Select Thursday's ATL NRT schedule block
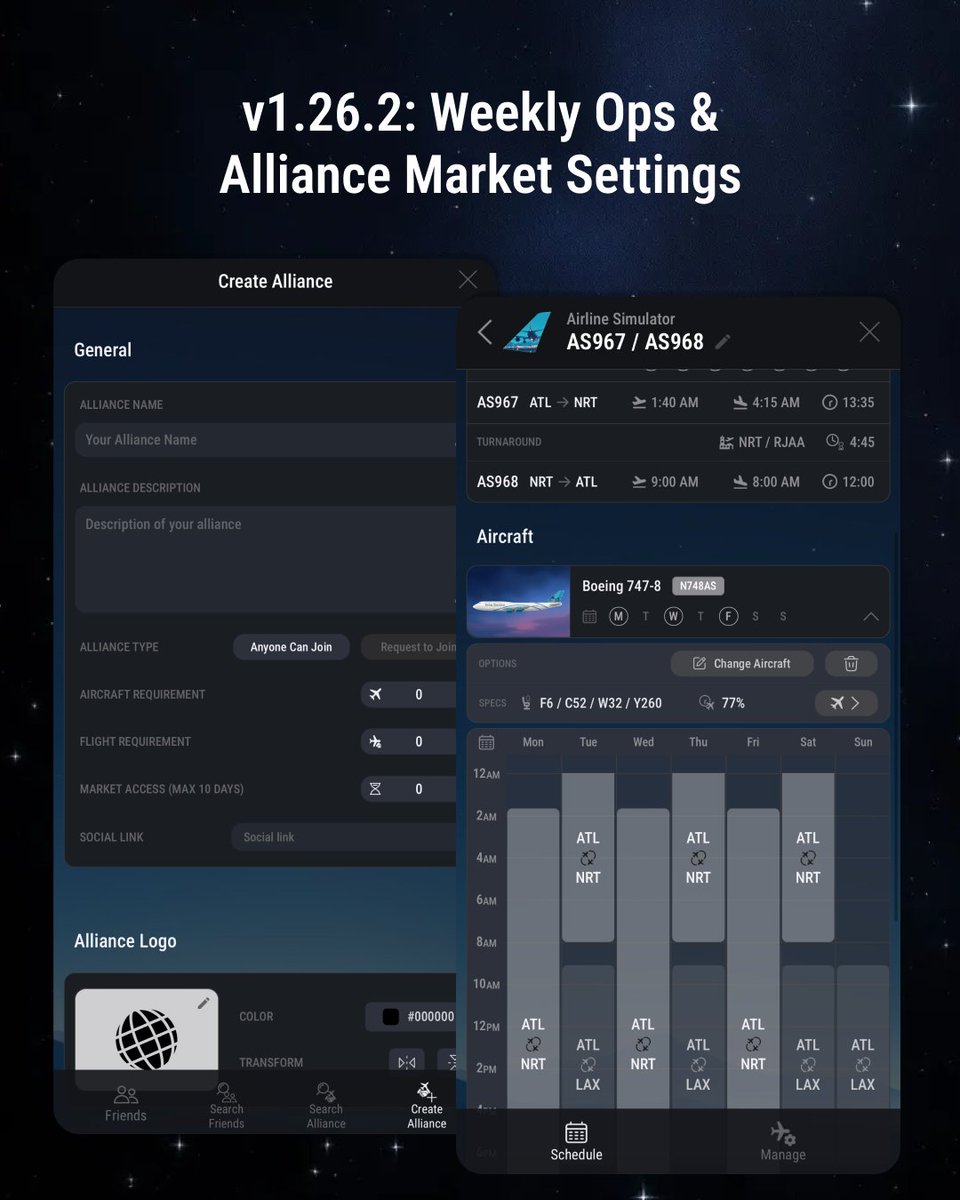This screenshot has width=960, height=1200. tap(698, 857)
